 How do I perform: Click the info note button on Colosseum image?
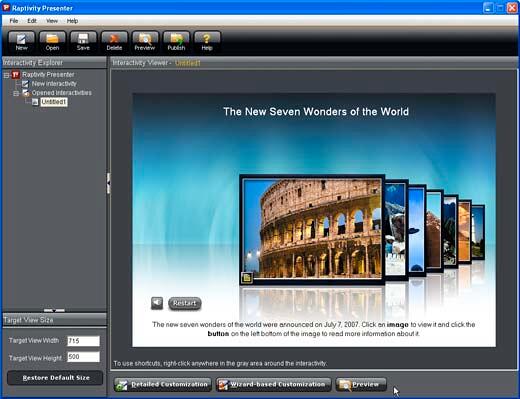click(x=247, y=278)
